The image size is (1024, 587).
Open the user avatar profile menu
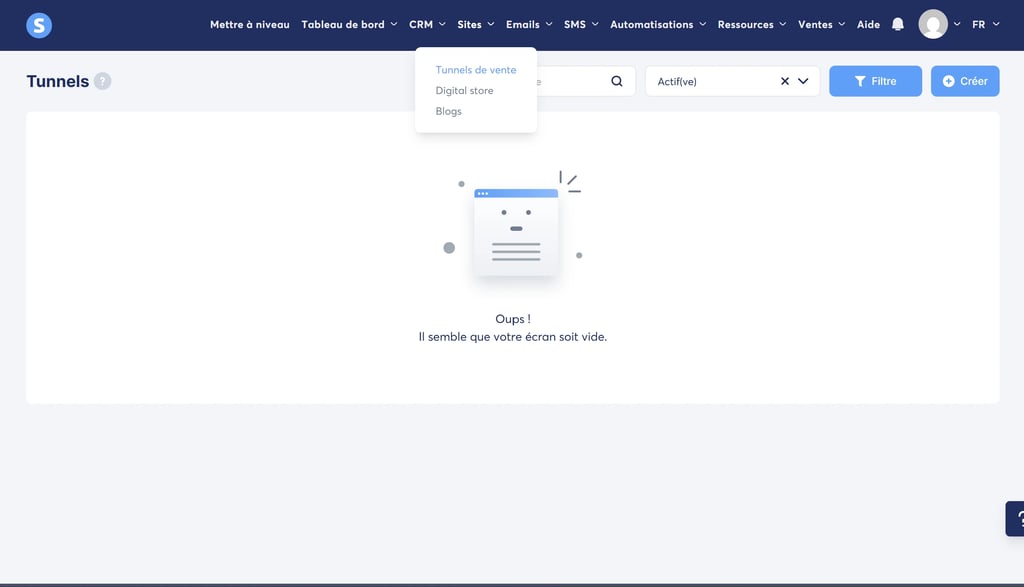(x=933, y=24)
